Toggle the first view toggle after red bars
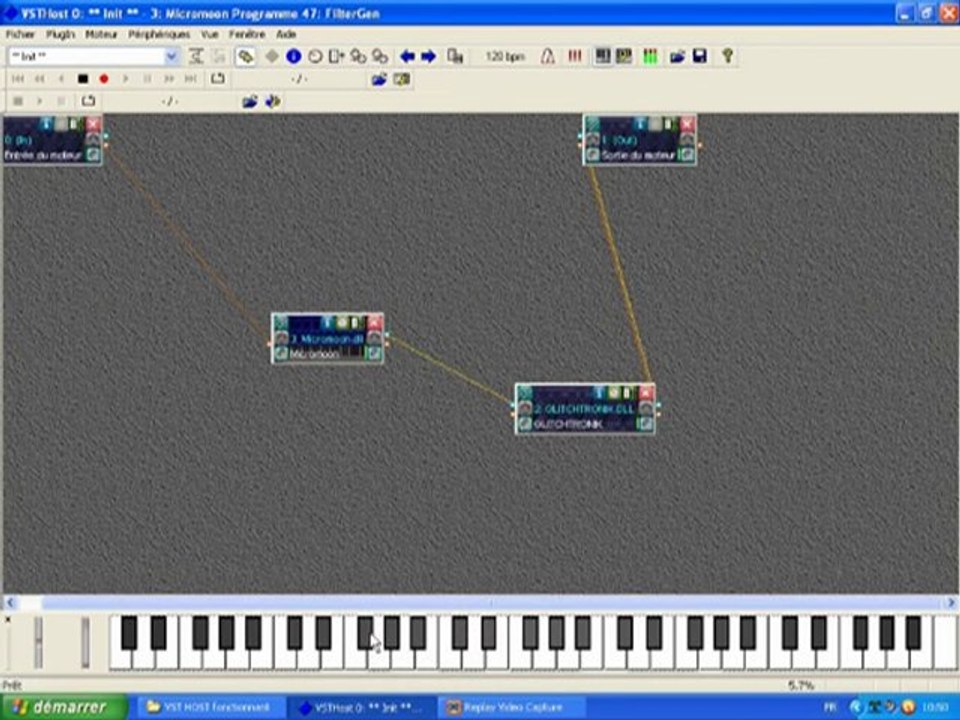The image size is (960, 720). [603, 56]
